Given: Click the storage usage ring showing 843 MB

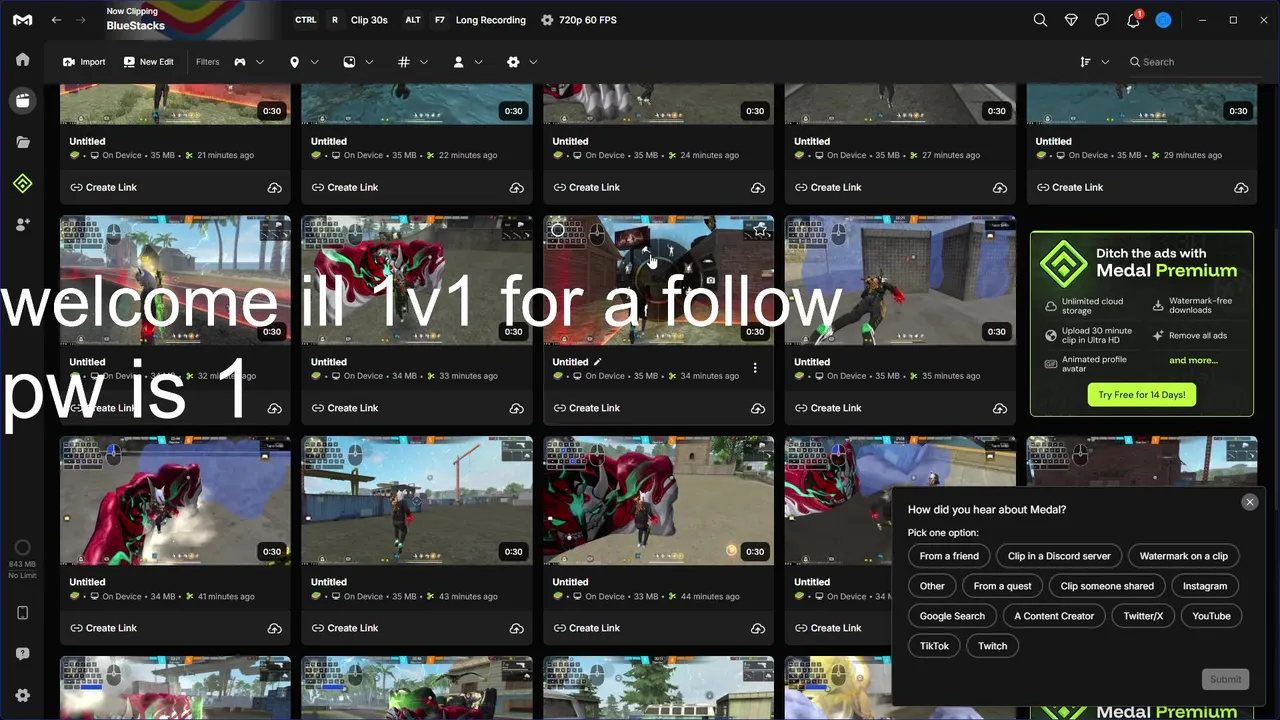Looking at the screenshot, I should [x=22, y=548].
